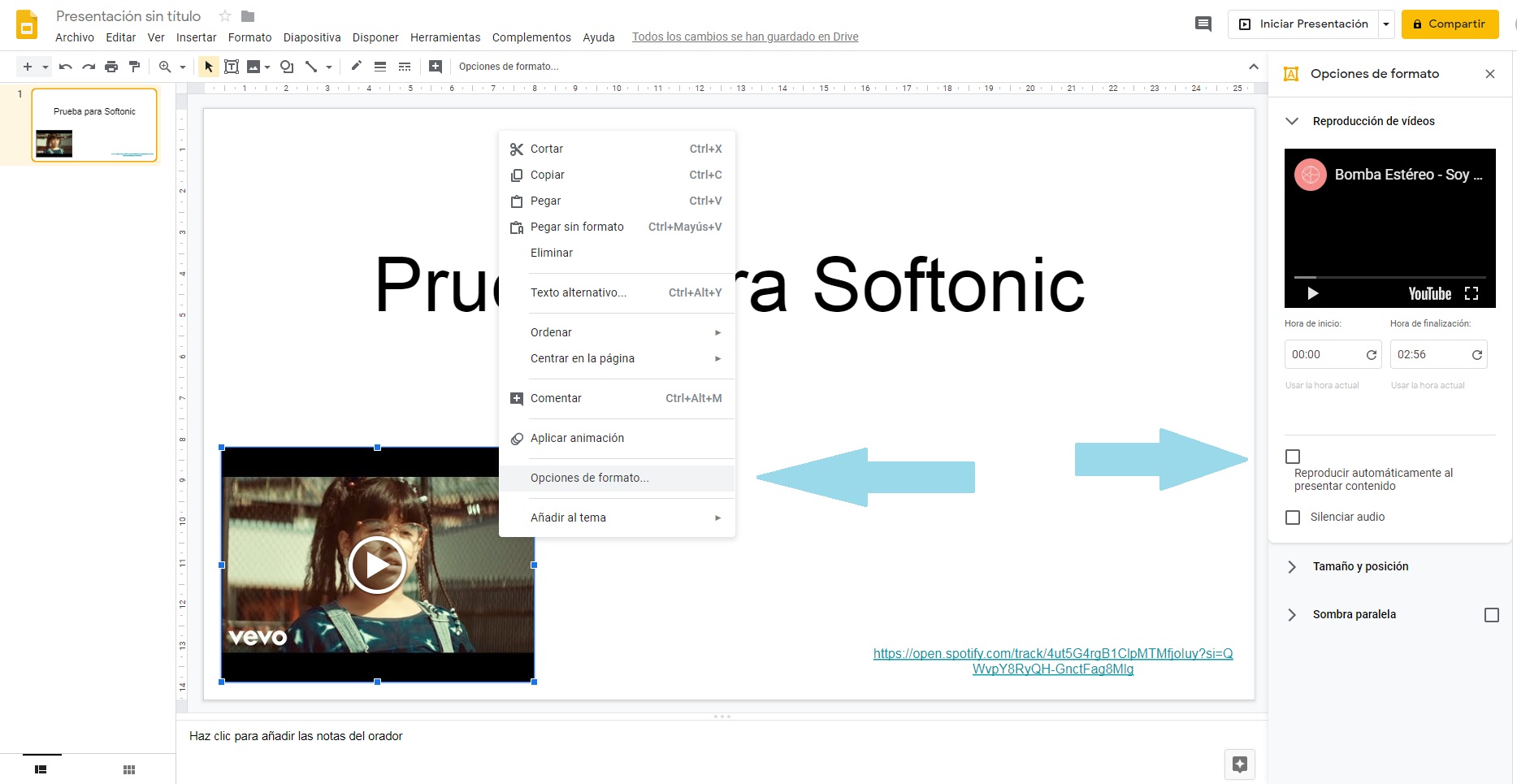The height and width of the screenshot is (784, 1517).
Task: Play the video preview in sidebar
Action: [x=1312, y=293]
